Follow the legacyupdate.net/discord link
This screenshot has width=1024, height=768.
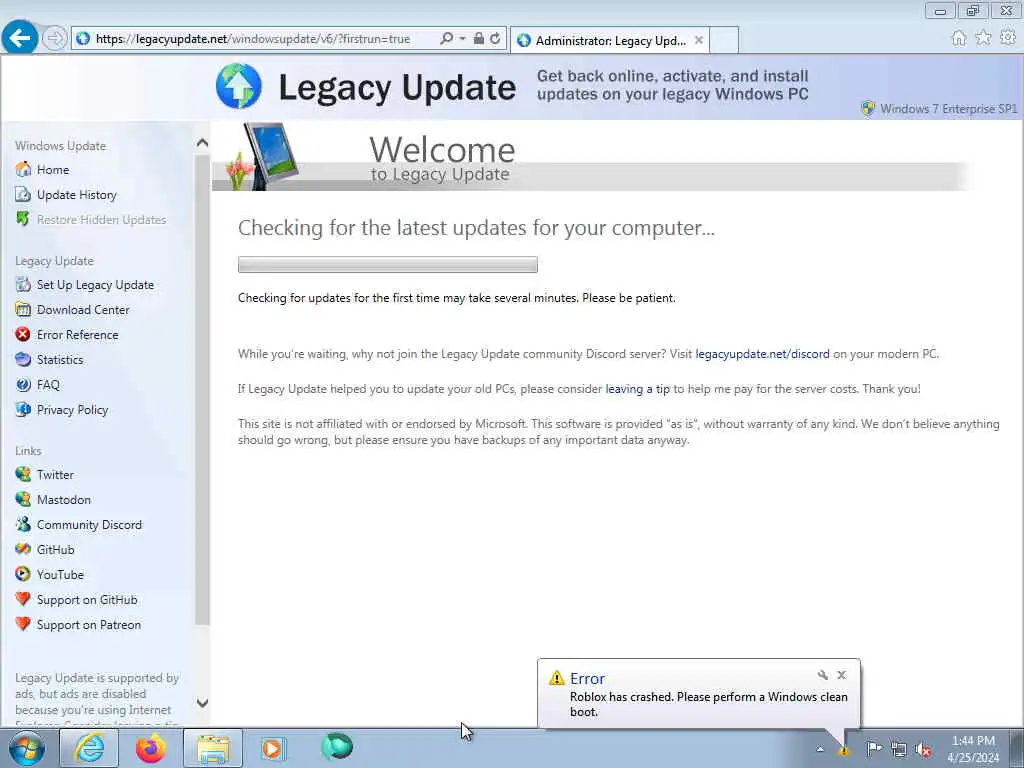(x=762, y=354)
